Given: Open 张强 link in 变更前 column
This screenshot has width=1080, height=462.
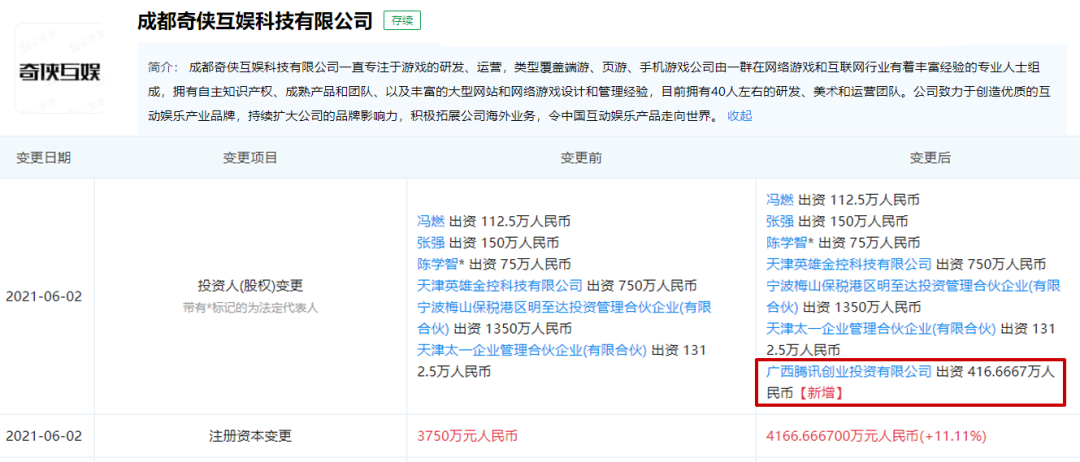Looking at the screenshot, I should [x=431, y=243].
